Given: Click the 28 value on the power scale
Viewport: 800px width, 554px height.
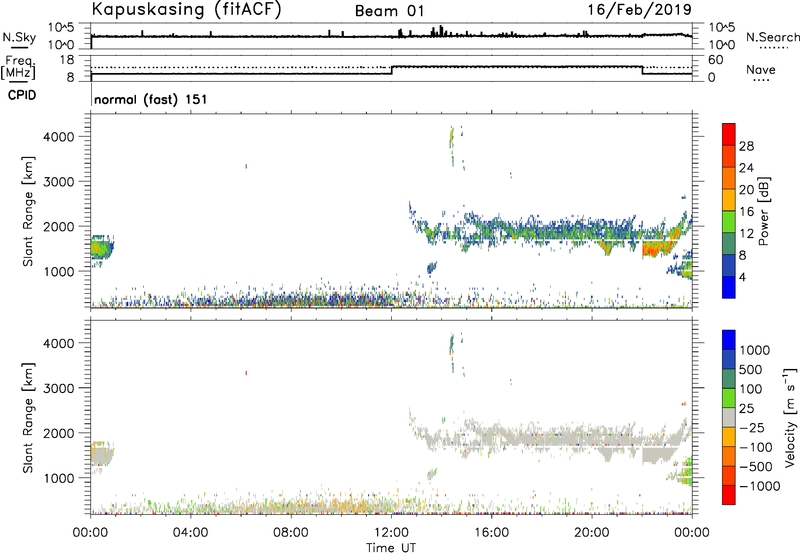Looking at the screenshot, I should (746, 146).
